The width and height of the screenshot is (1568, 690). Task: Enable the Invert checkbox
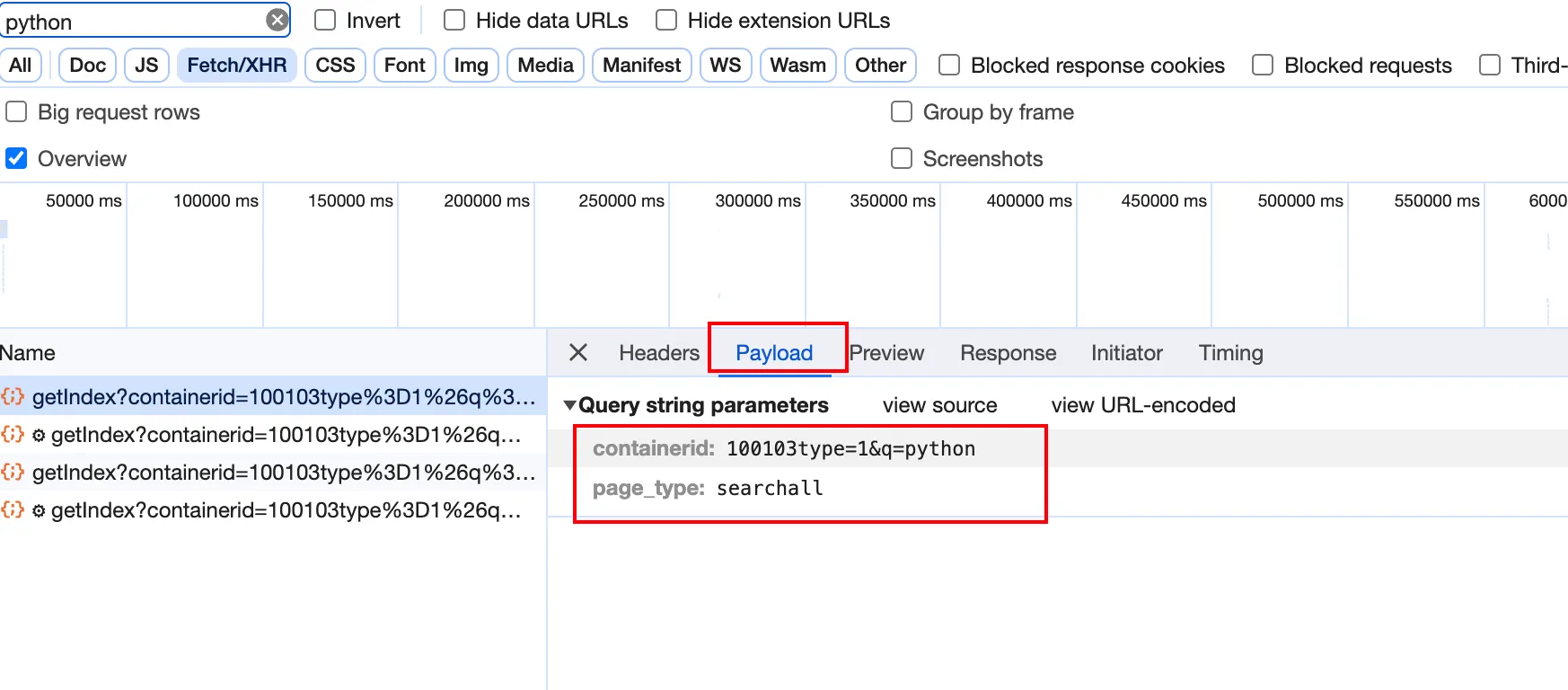pos(325,20)
